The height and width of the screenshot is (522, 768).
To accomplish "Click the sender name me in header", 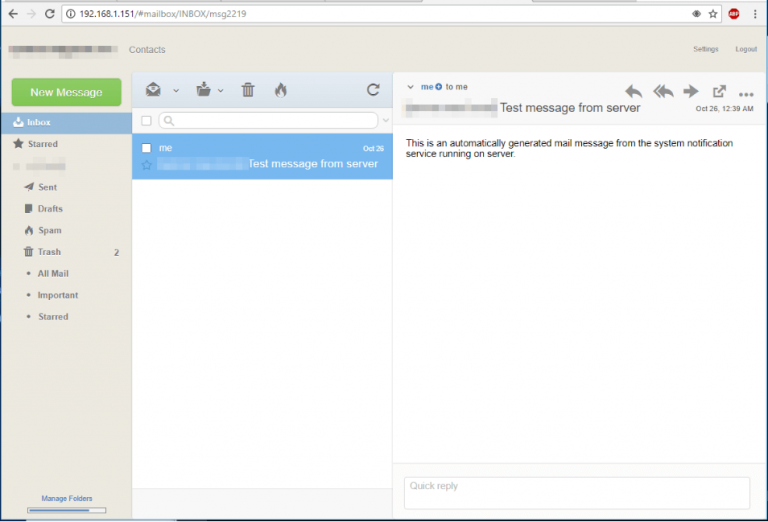I will [427, 87].
